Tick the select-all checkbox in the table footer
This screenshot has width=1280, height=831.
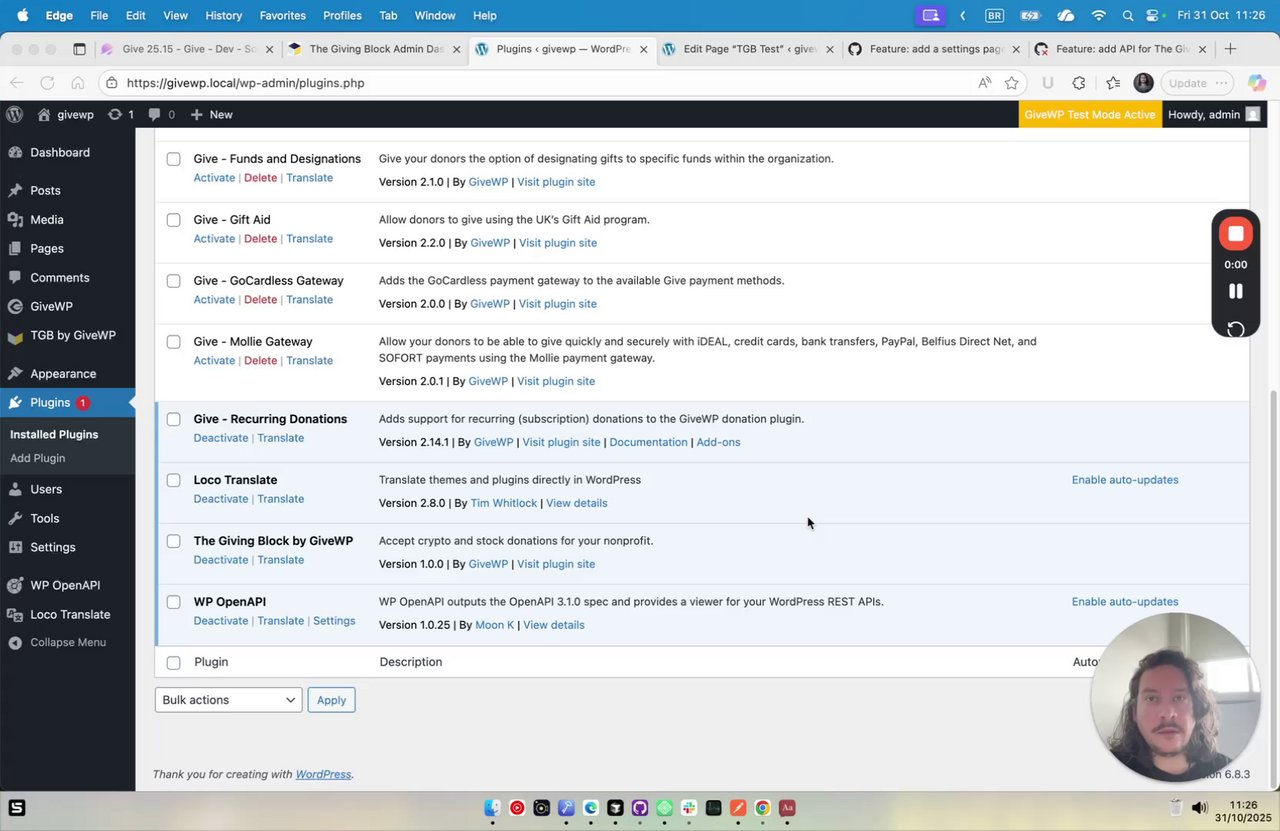point(174,662)
